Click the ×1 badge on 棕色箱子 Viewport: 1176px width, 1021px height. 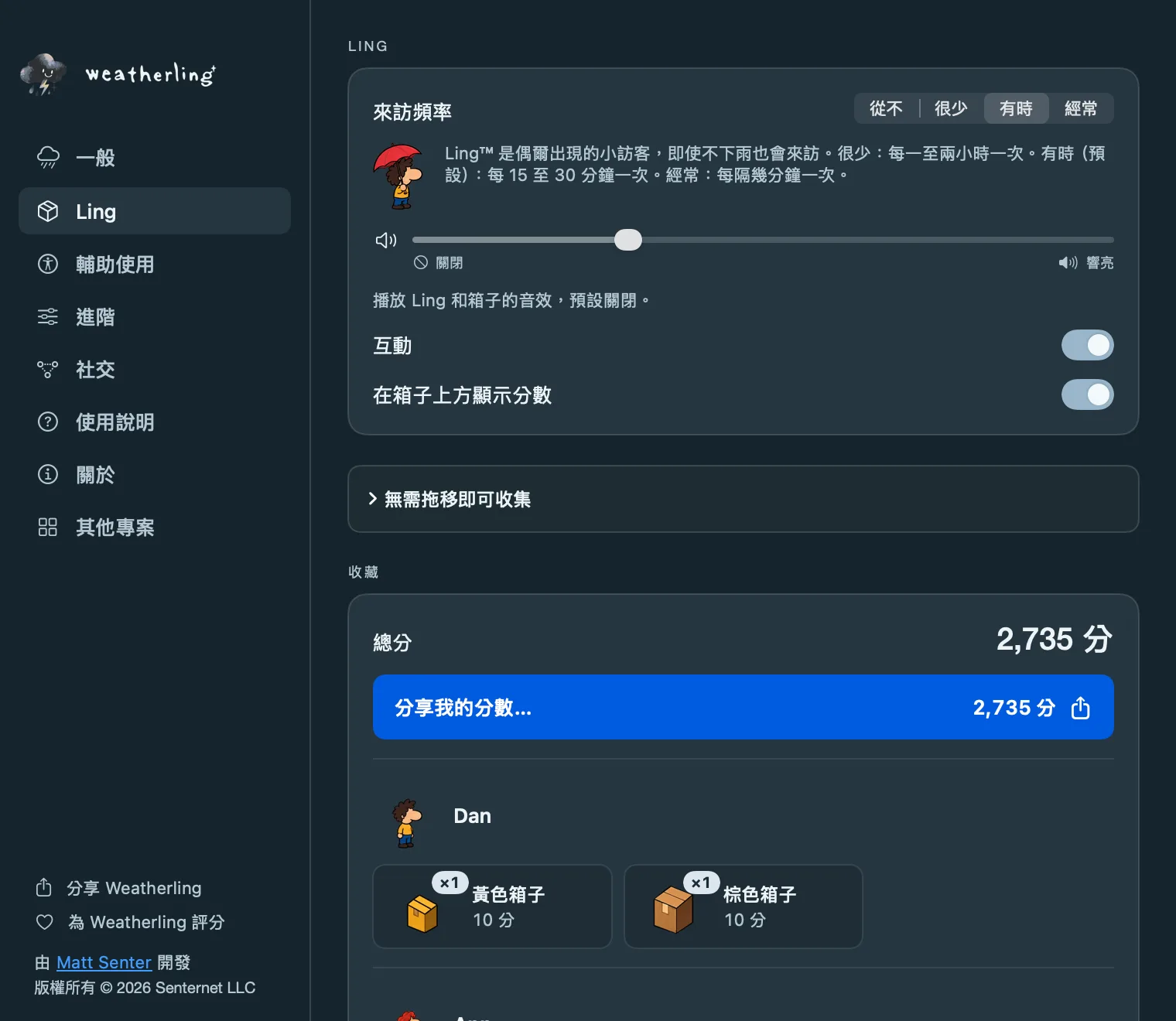tap(702, 883)
